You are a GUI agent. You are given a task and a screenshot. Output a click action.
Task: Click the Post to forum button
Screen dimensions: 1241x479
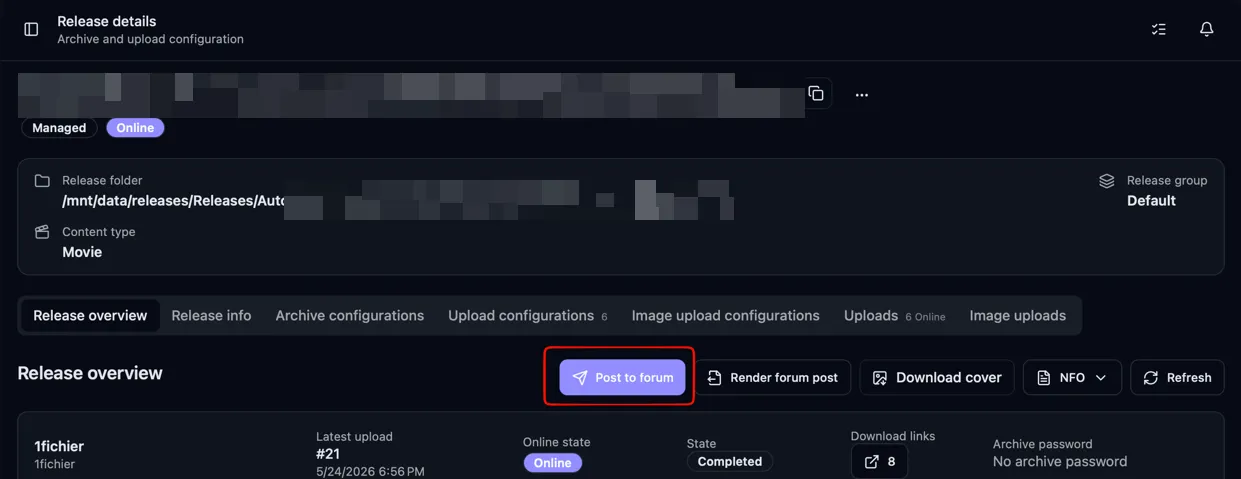[x=622, y=377]
